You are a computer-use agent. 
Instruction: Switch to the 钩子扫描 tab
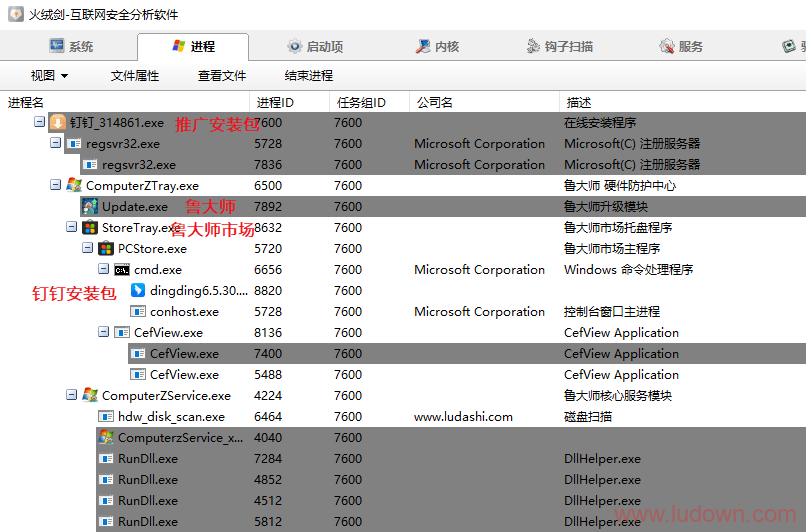(x=559, y=47)
